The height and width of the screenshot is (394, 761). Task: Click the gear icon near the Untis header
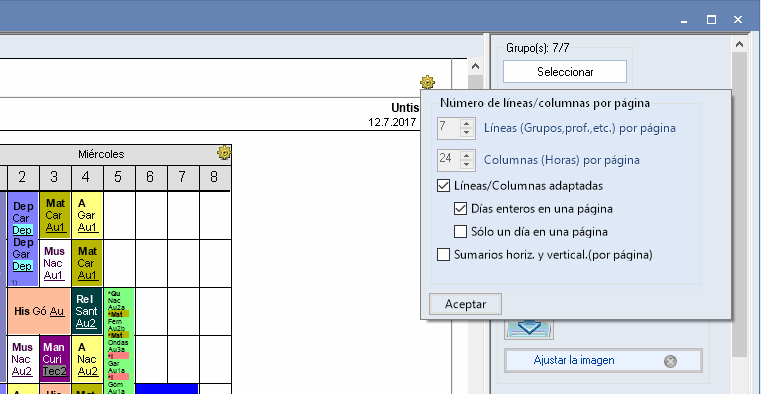click(427, 82)
